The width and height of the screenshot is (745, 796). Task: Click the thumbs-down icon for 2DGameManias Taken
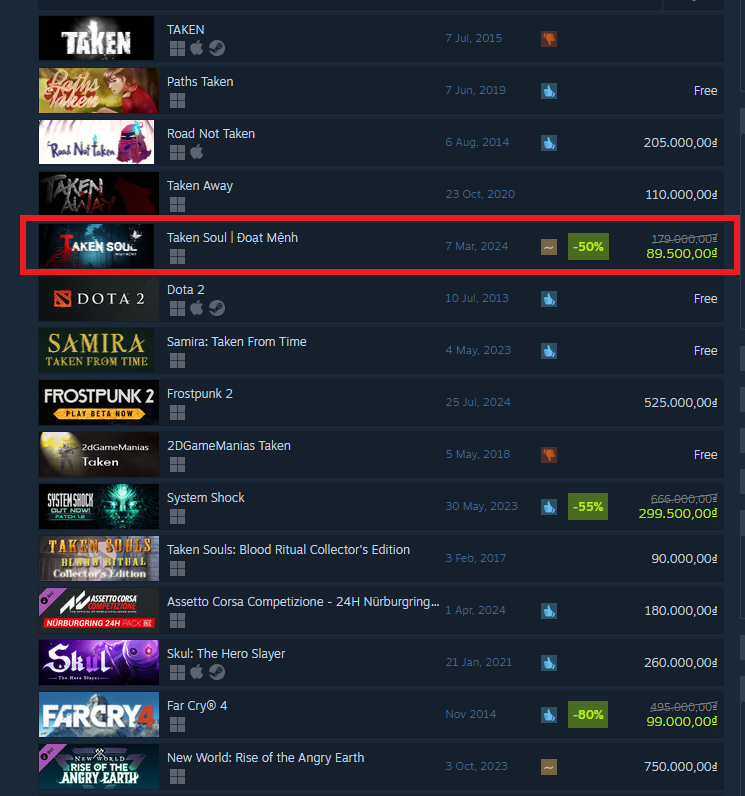click(549, 455)
